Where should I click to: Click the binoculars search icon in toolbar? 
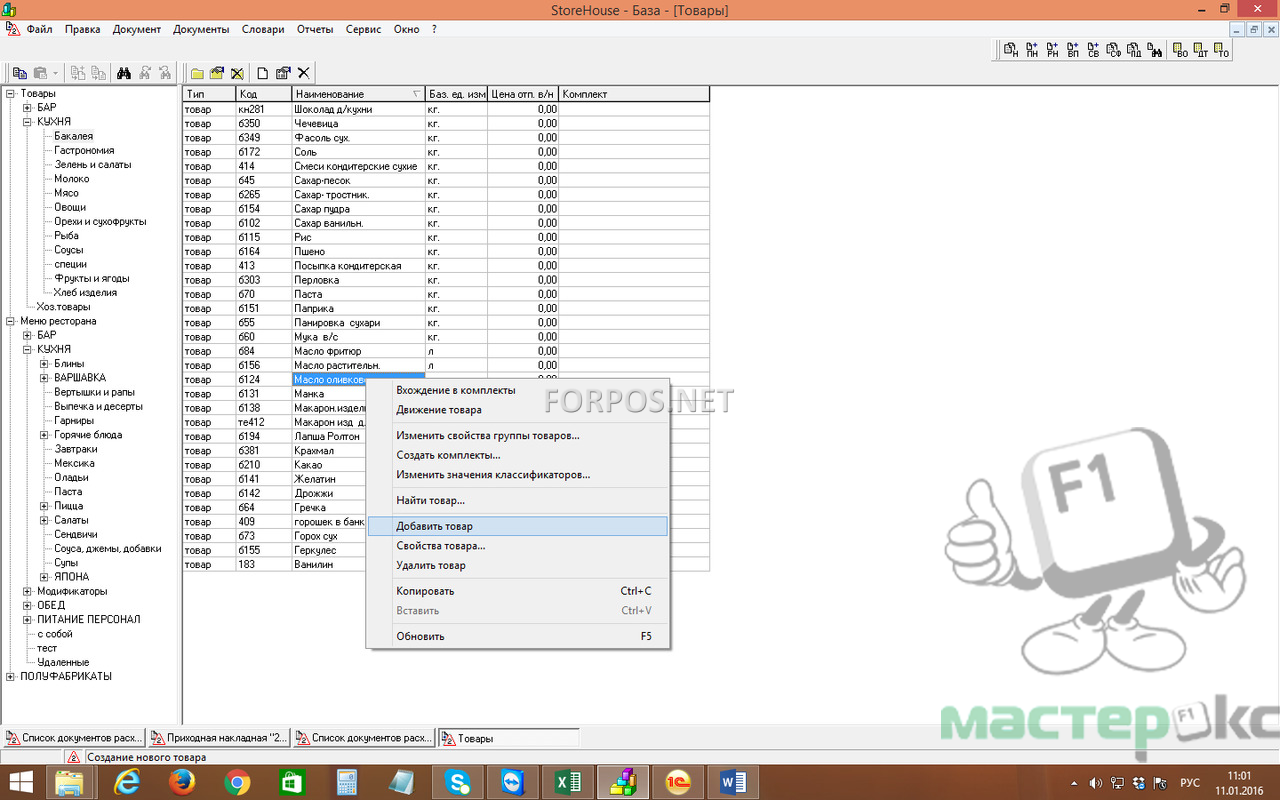(x=124, y=73)
